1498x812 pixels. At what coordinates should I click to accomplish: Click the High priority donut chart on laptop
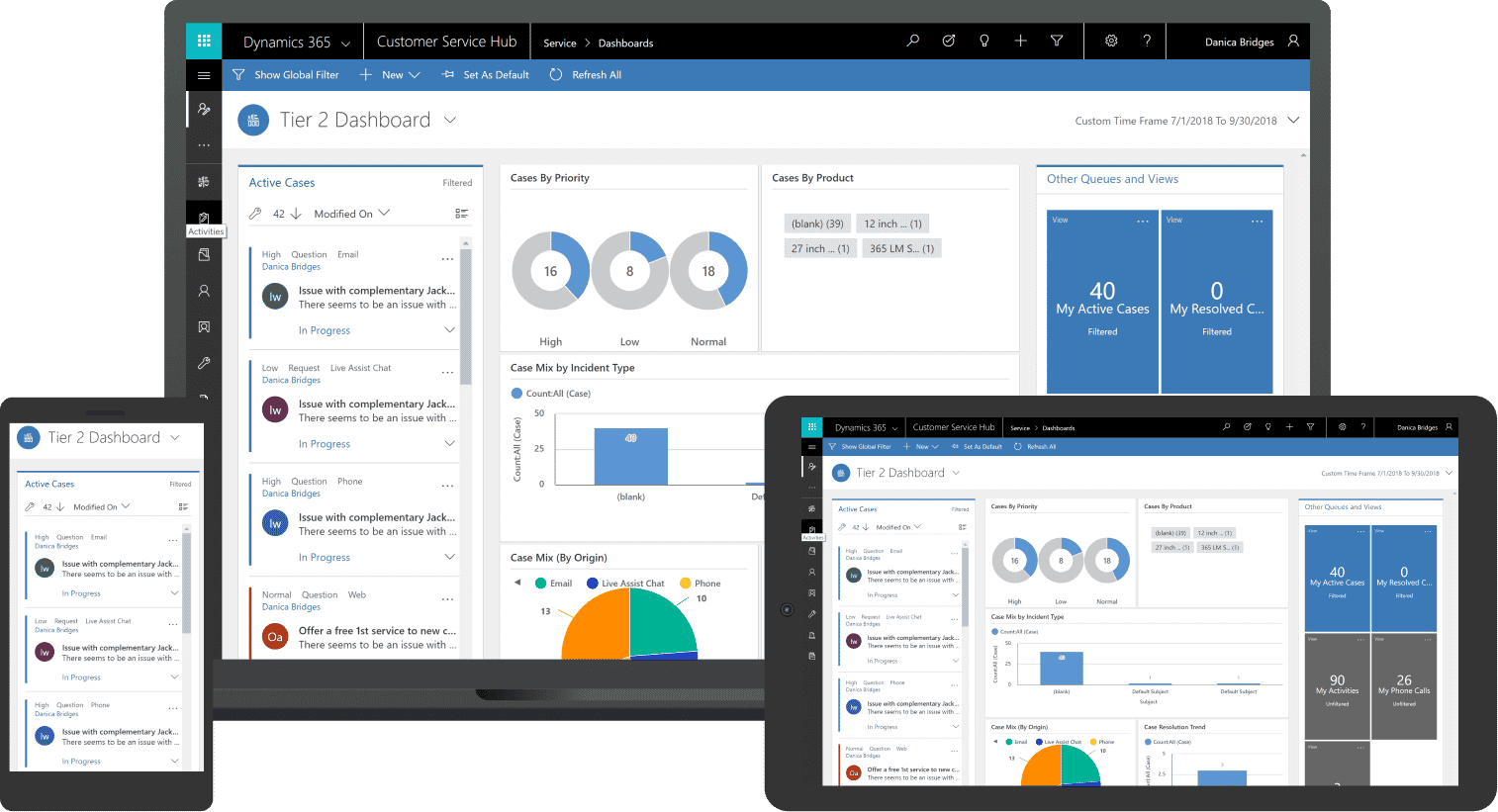550,271
